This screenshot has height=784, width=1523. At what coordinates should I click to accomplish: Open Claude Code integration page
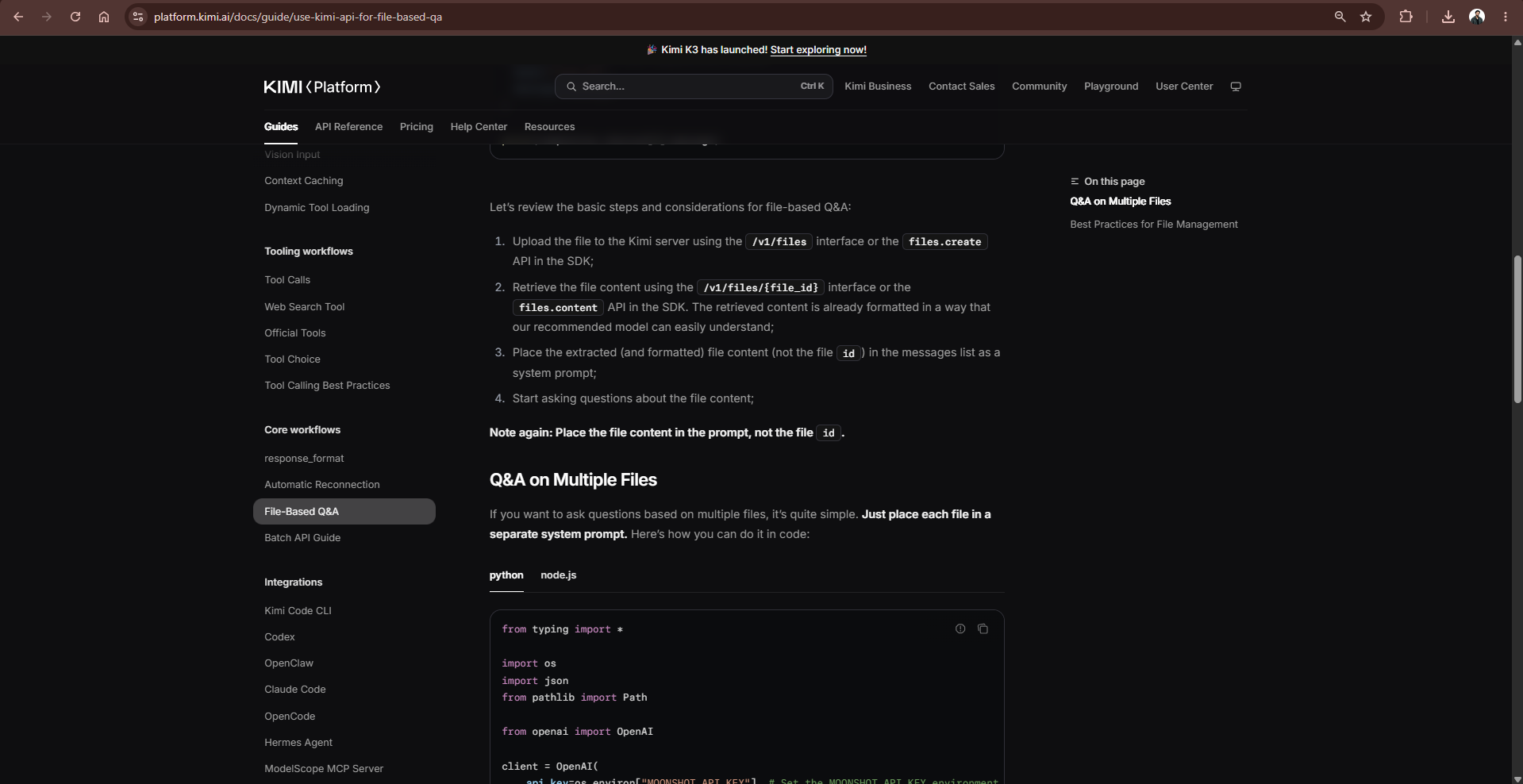pyautogui.click(x=295, y=690)
